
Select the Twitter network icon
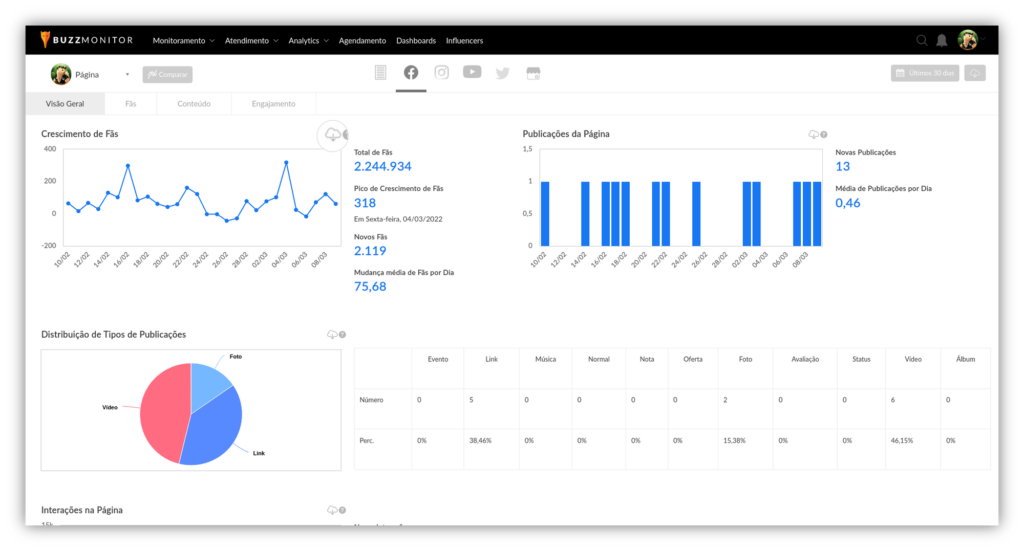[x=502, y=73]
